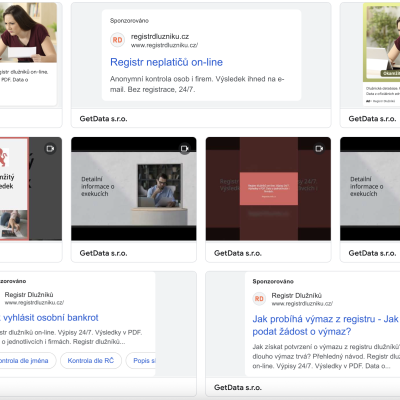
Task: Click 'Anonymní kontrola osob i firem' description text
Action: click(197, 84)
